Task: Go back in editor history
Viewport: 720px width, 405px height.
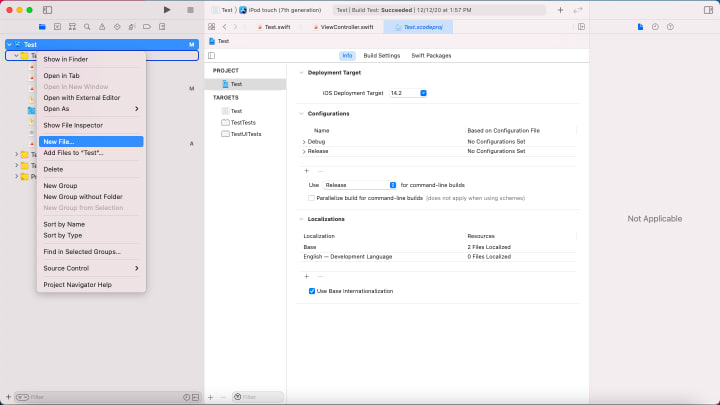Action: 225,27
